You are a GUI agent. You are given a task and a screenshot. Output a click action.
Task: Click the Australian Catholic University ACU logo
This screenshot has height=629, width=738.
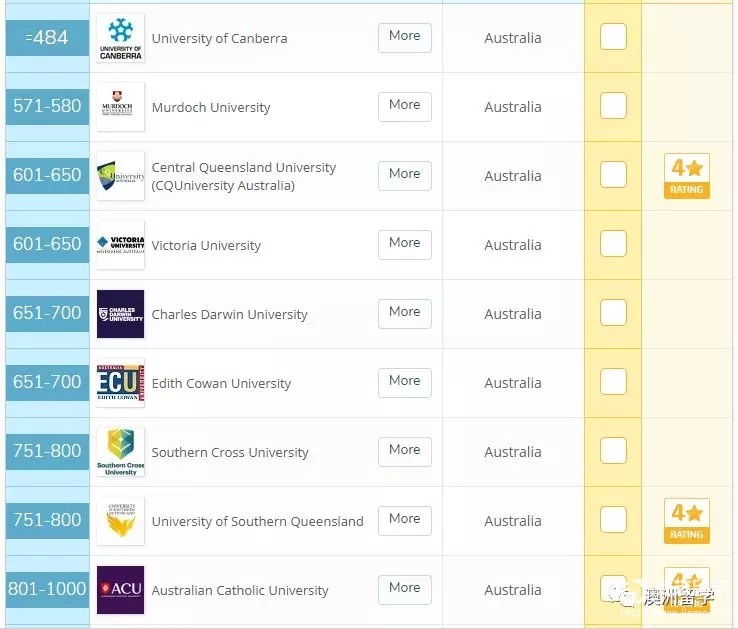pos(120,590)
